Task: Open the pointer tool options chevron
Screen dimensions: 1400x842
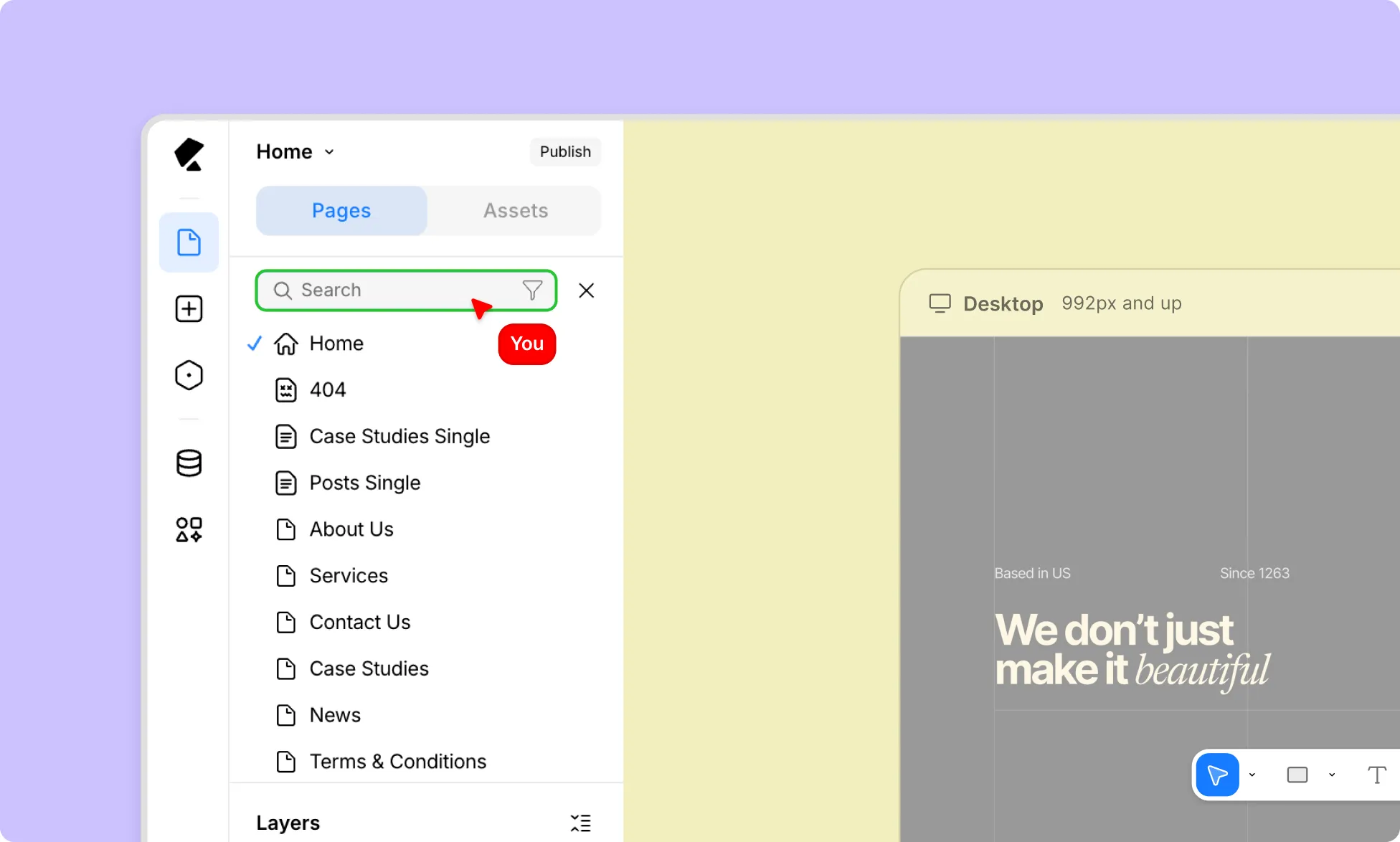Action: coord(1252,775)
